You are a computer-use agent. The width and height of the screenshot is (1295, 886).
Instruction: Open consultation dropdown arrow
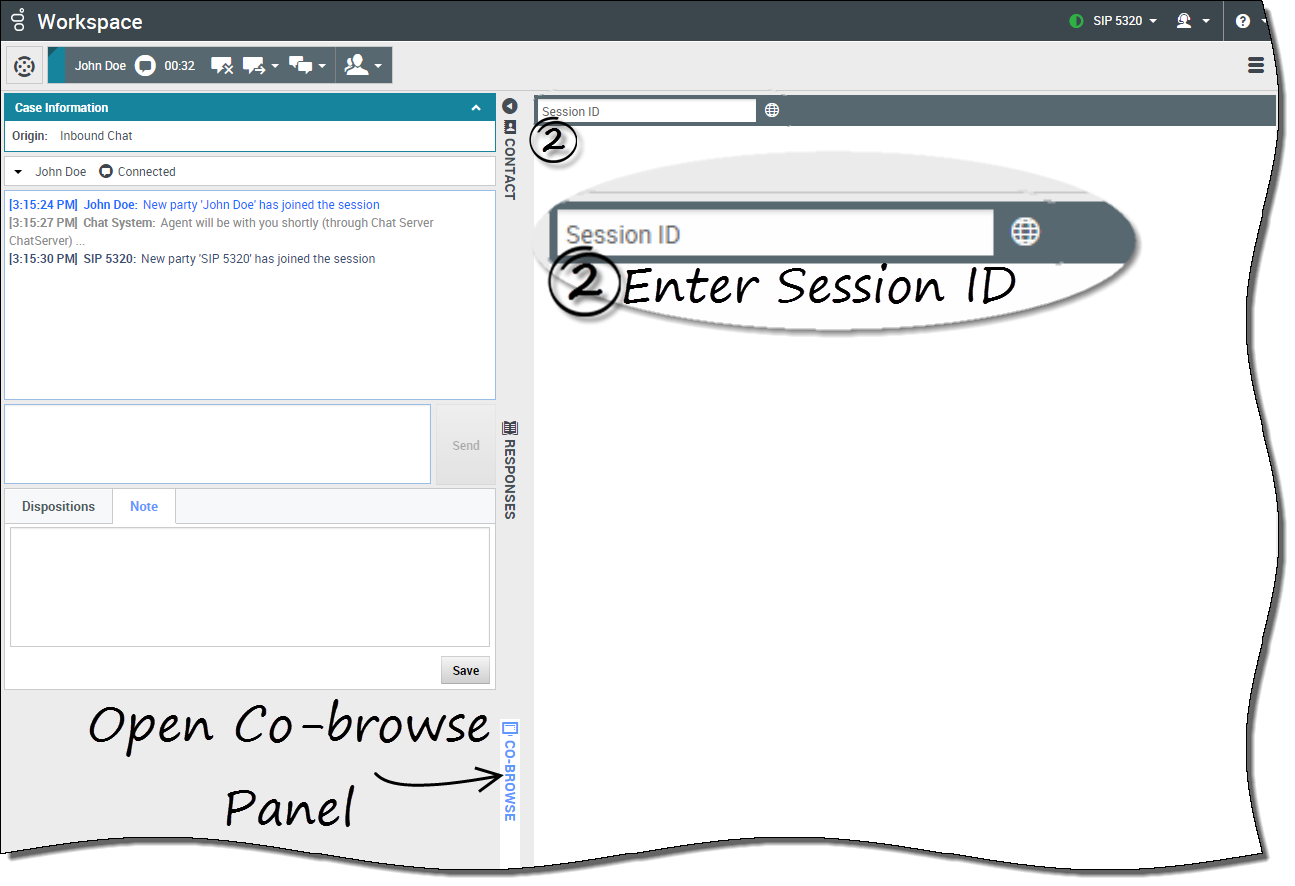(378, 67)
